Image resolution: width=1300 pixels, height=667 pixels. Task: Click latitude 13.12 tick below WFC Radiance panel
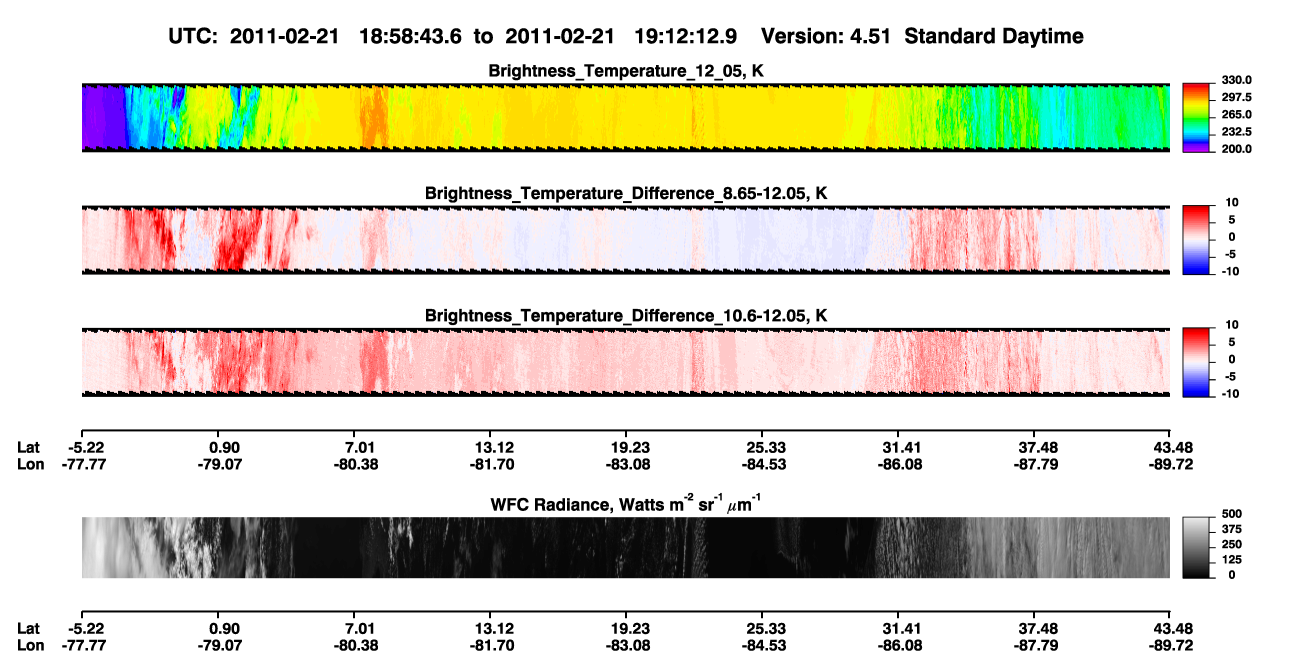[x=495, y=629]
